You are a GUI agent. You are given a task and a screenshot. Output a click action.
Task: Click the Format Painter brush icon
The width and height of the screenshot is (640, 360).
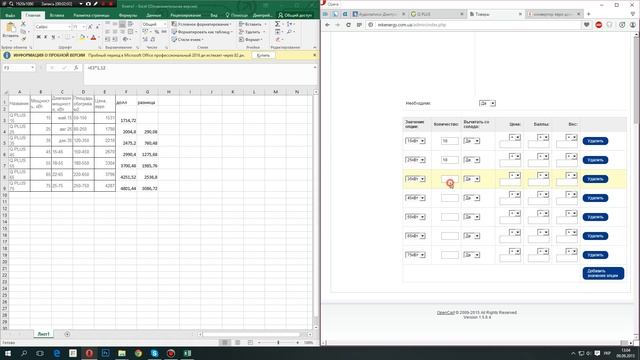pyautogui.click(x=23, y=39)
